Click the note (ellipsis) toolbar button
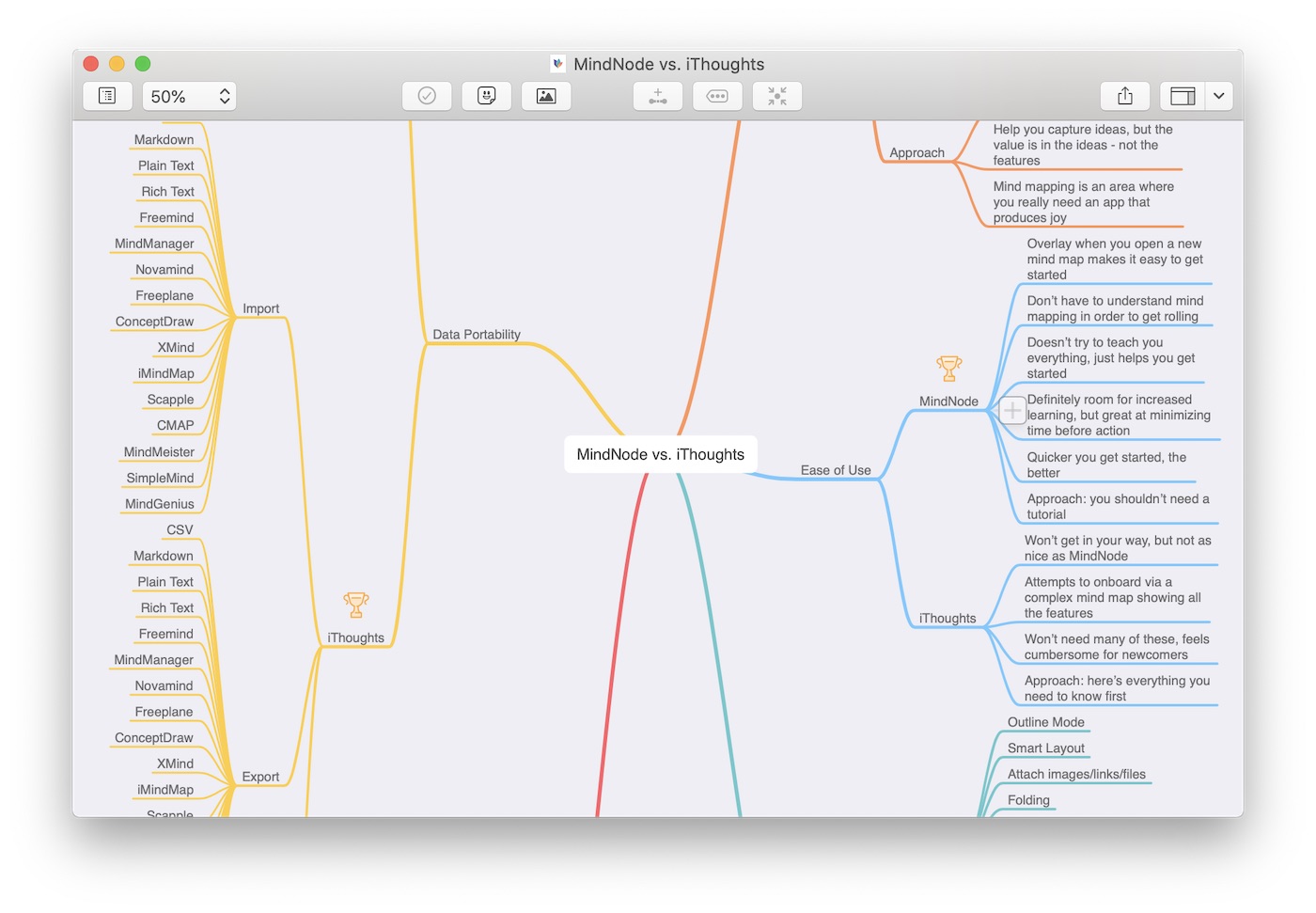 pos(717,96)
